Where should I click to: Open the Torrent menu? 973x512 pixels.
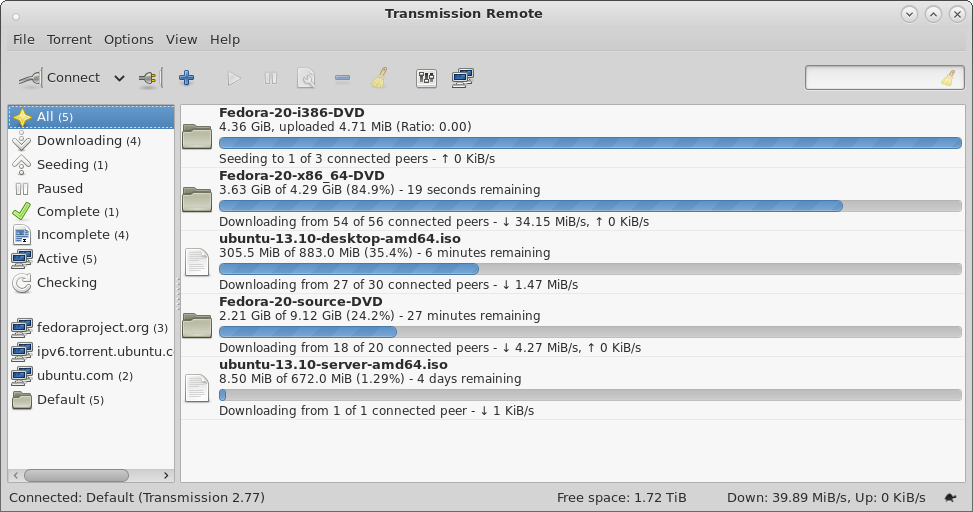[69, 39]
